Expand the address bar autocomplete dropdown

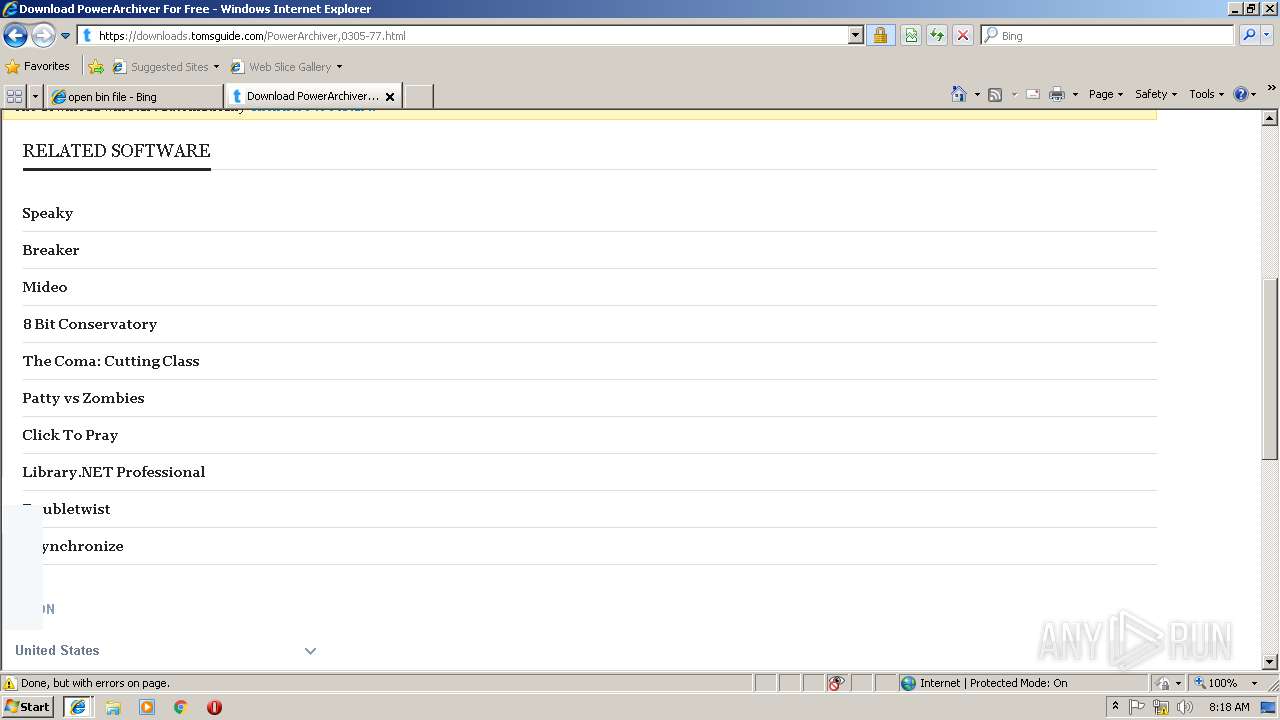(x=855, y=35)
